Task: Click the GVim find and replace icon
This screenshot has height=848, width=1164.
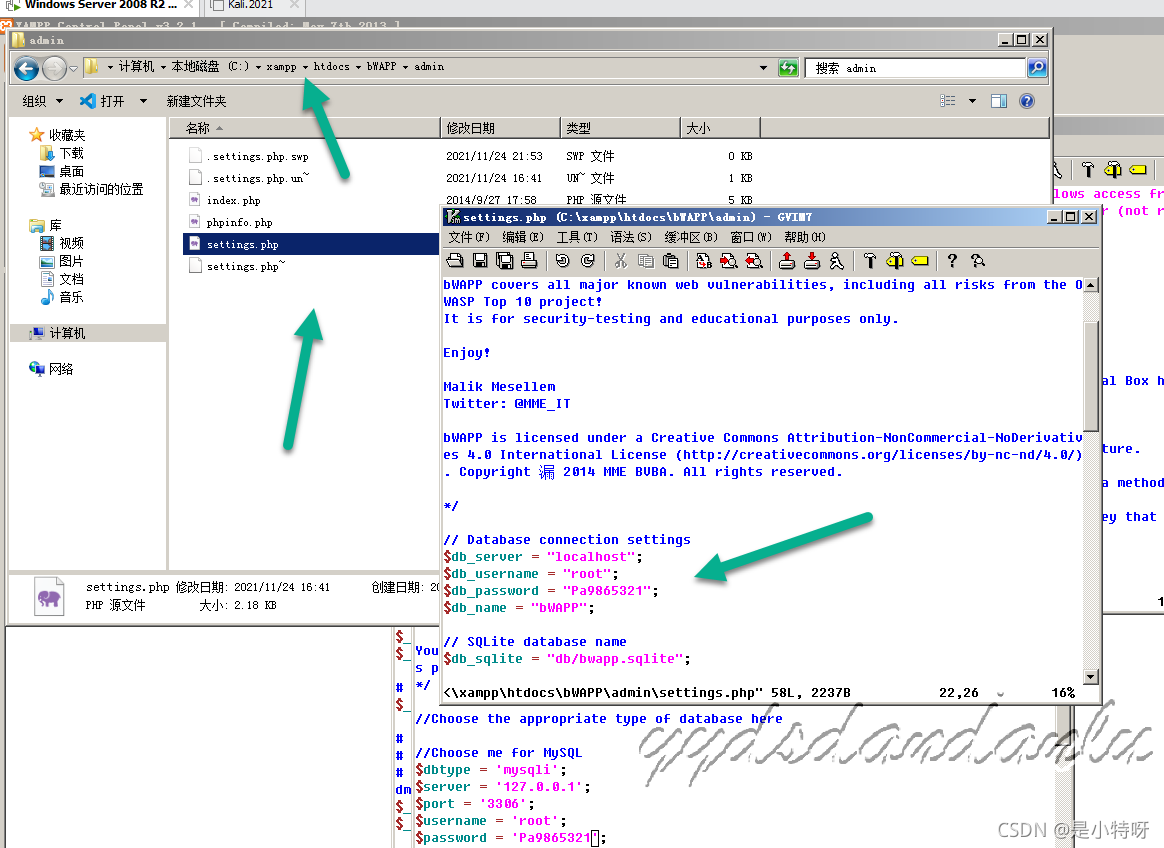Action: 704,261
